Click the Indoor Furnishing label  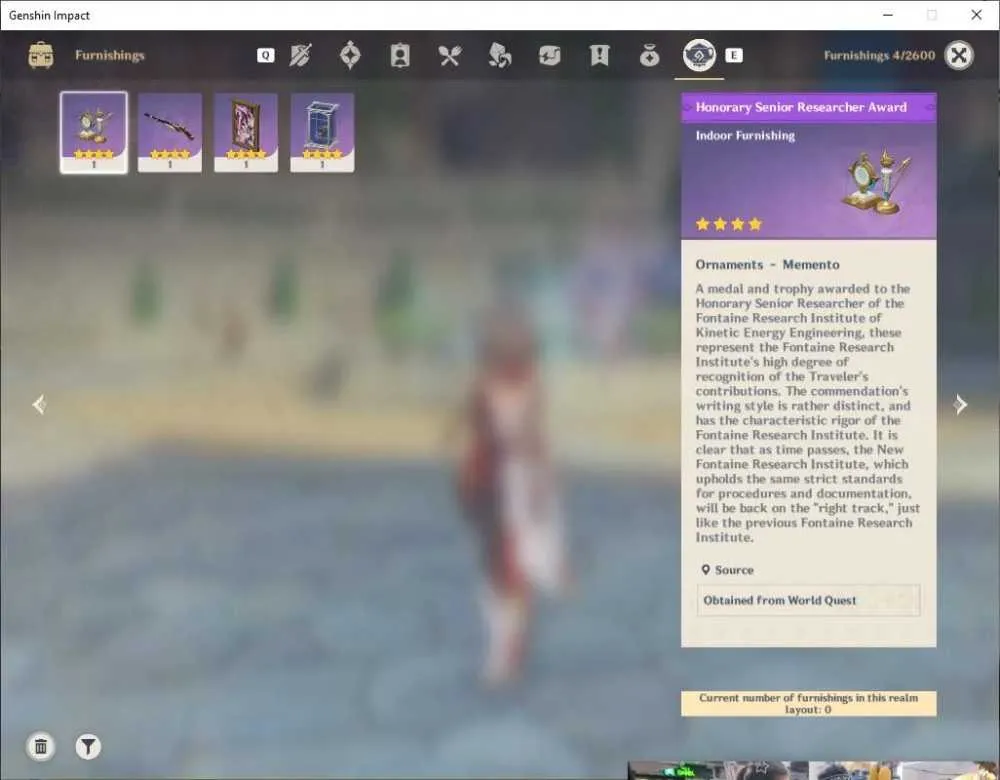[x=745, y=135]
